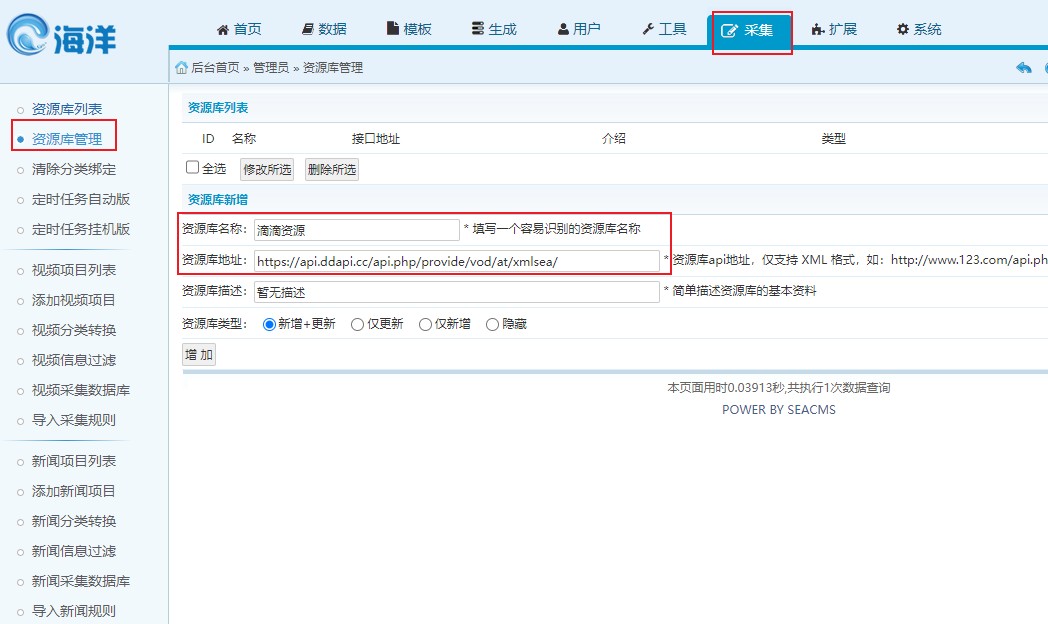Click the 海洋 logo
1048x624 pixels.
click(x=62, y=38)
